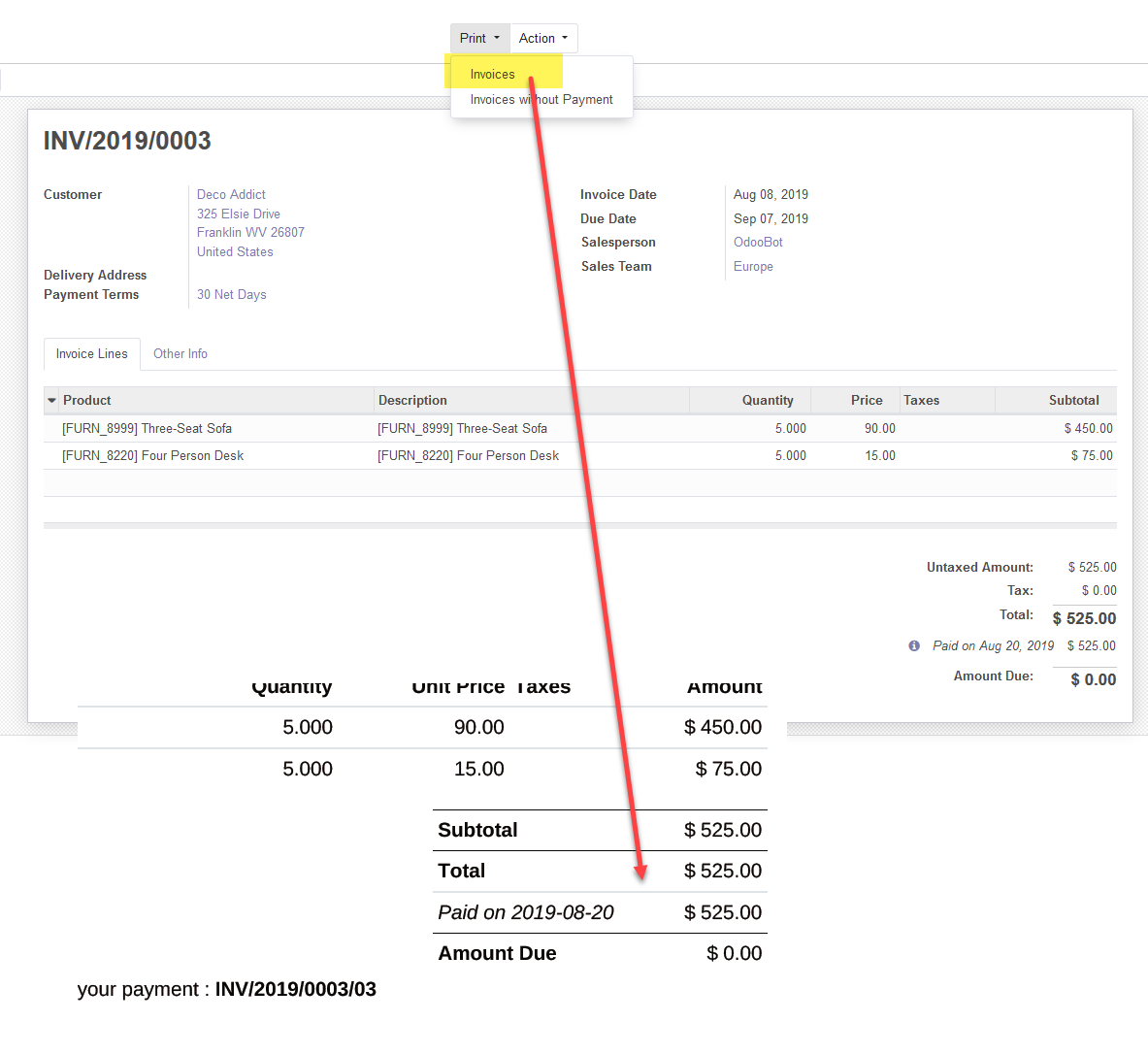Open the OdooBot salesperson link
The image size is (1148, 1055).
click(x=758, y=243)
